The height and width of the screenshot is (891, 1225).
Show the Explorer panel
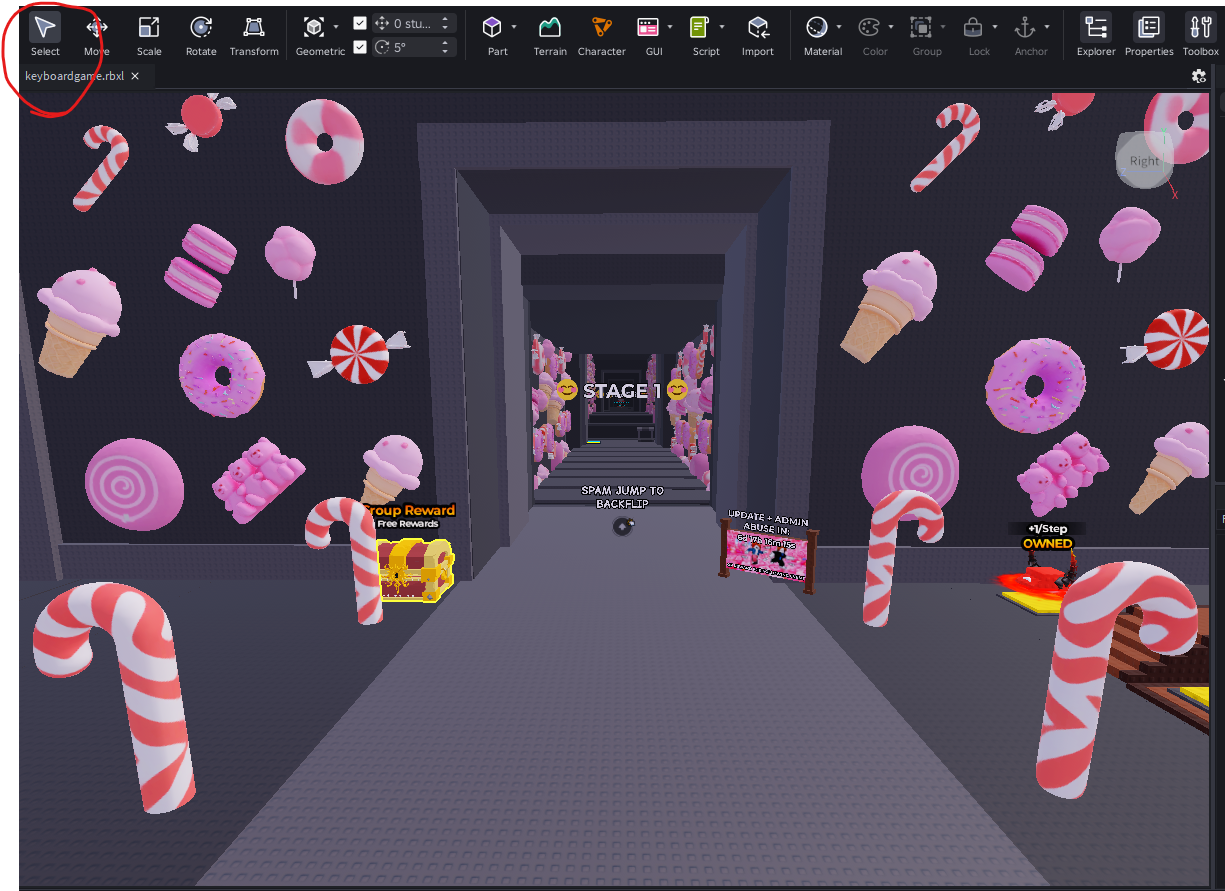point(1096,34)
